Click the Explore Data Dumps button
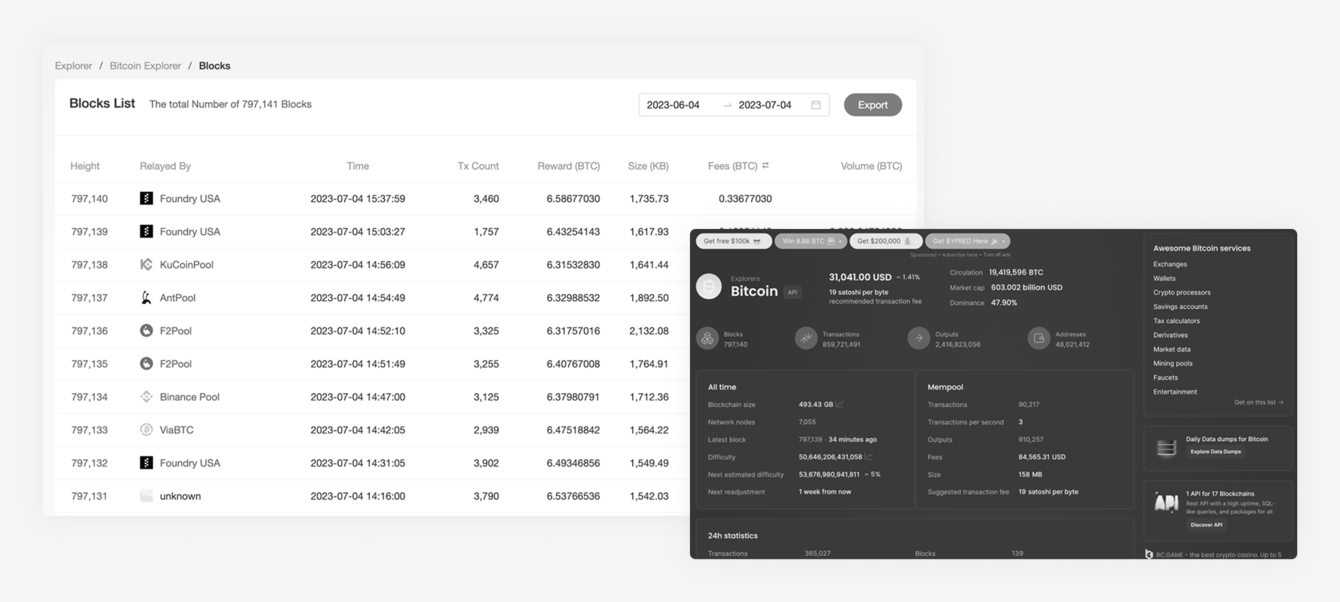1340x602 pixels. click(x=1216, y=452)
